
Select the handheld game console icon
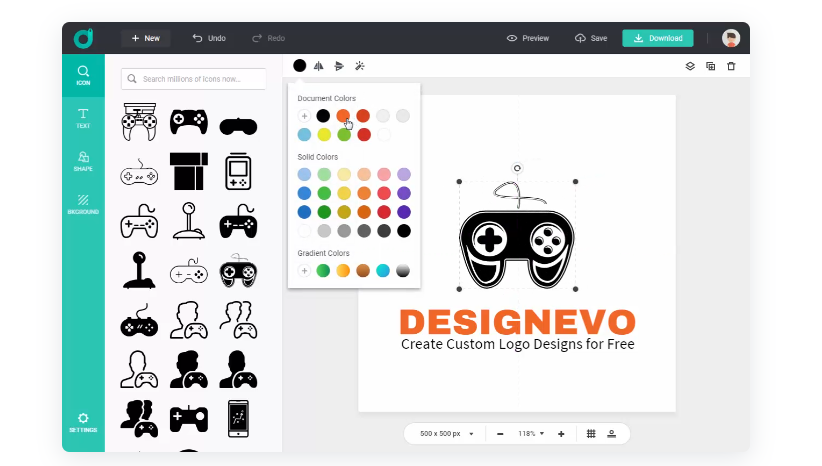(238, 171)
